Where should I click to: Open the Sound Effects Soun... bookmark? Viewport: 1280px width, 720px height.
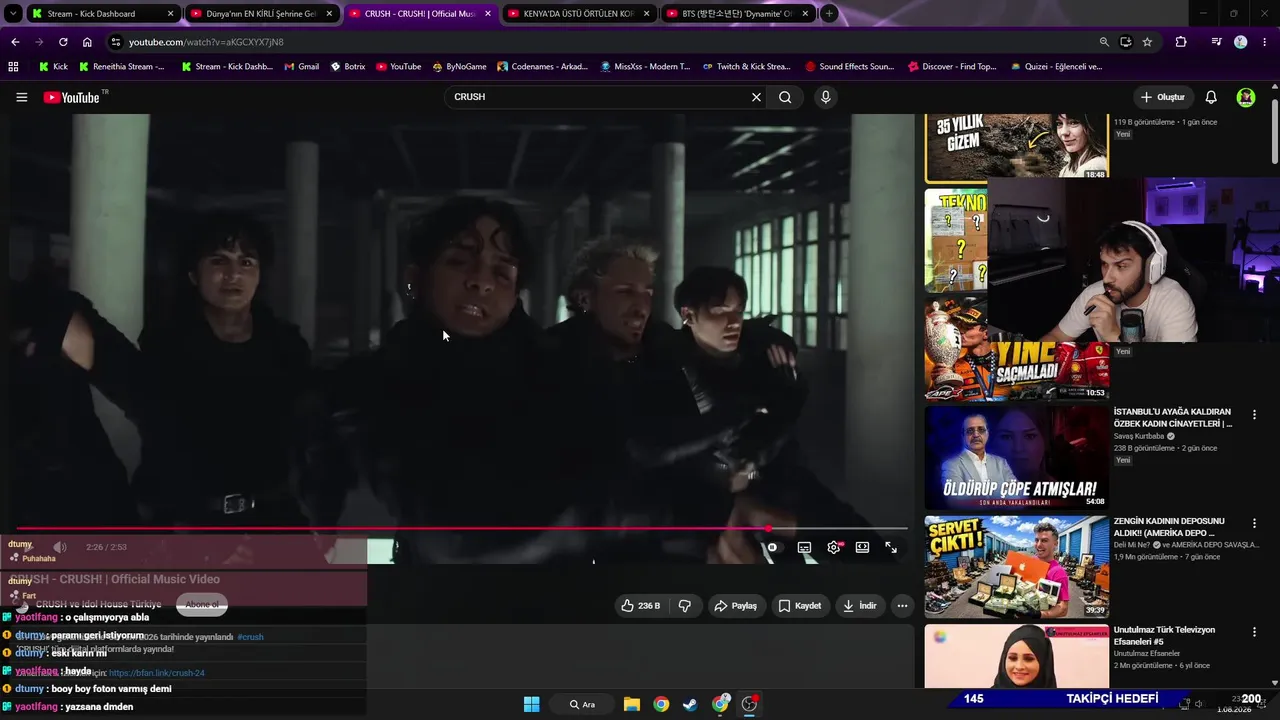click(x=849, y=67)
